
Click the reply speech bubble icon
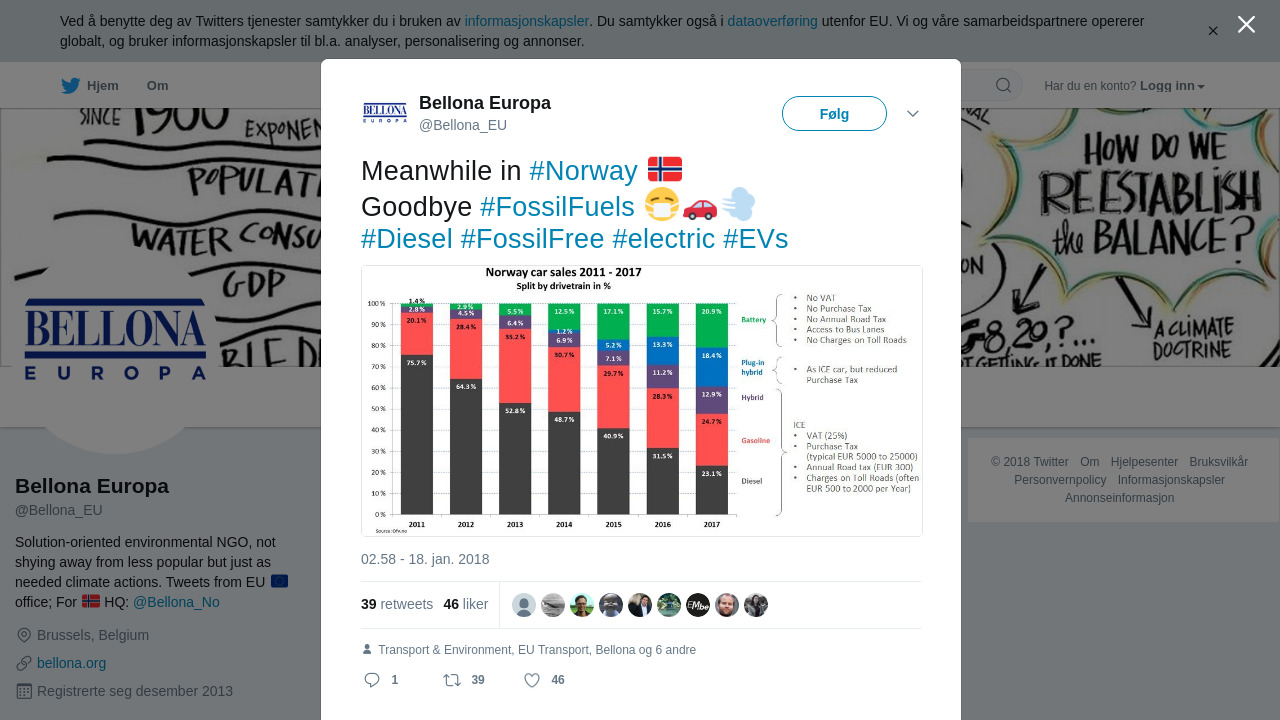[x=372, y=680]
